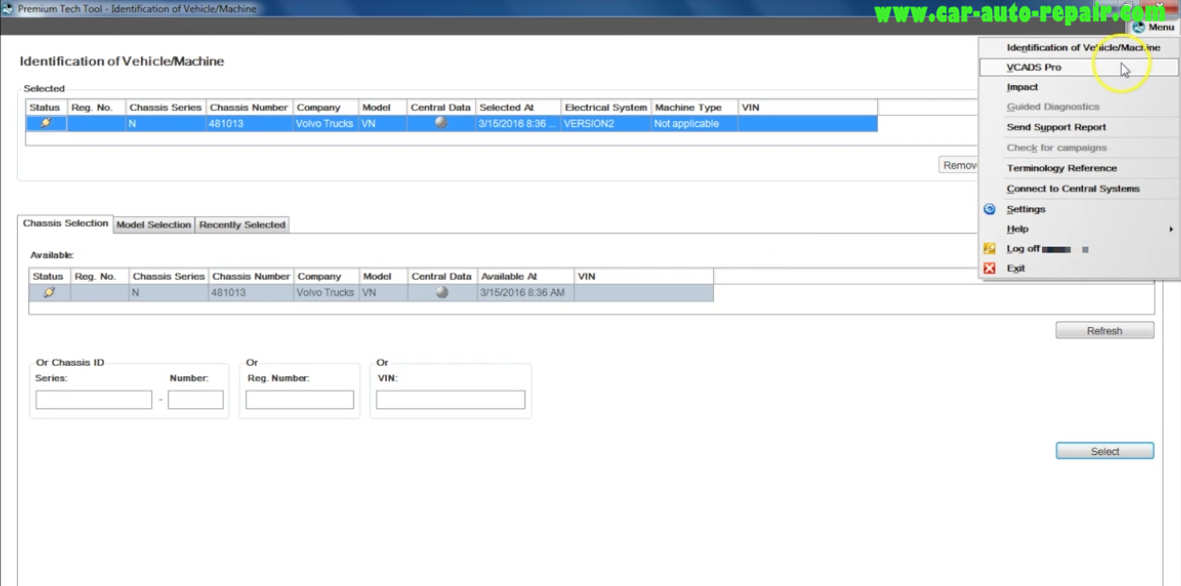Viewport: 1181px width, 586px height.
Task: Click the Premium Tech Tool title bar icon
Action: pyautogui.click(x=8, y=9)
